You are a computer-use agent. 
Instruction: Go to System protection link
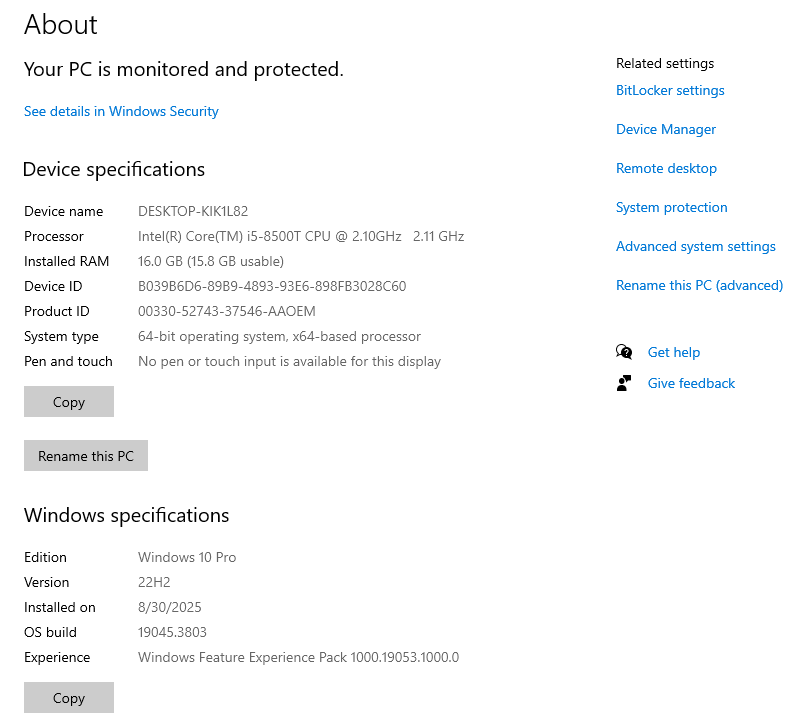coord(671,207)
